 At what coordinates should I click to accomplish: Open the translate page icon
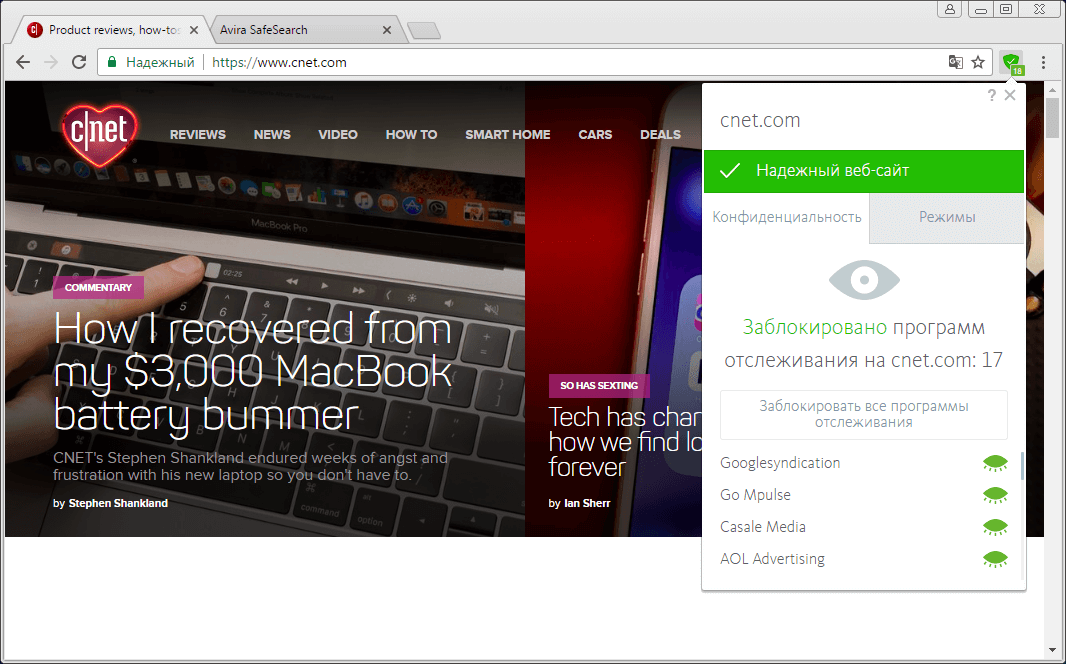955,63
